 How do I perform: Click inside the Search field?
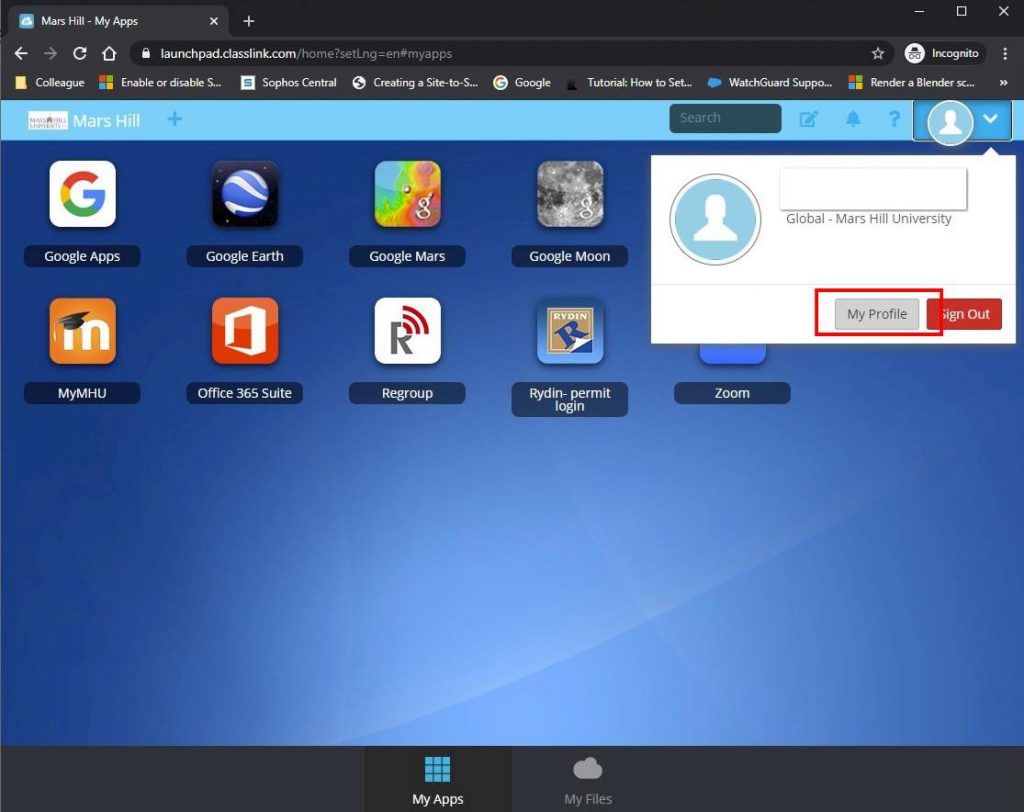(x=724, y=118)
